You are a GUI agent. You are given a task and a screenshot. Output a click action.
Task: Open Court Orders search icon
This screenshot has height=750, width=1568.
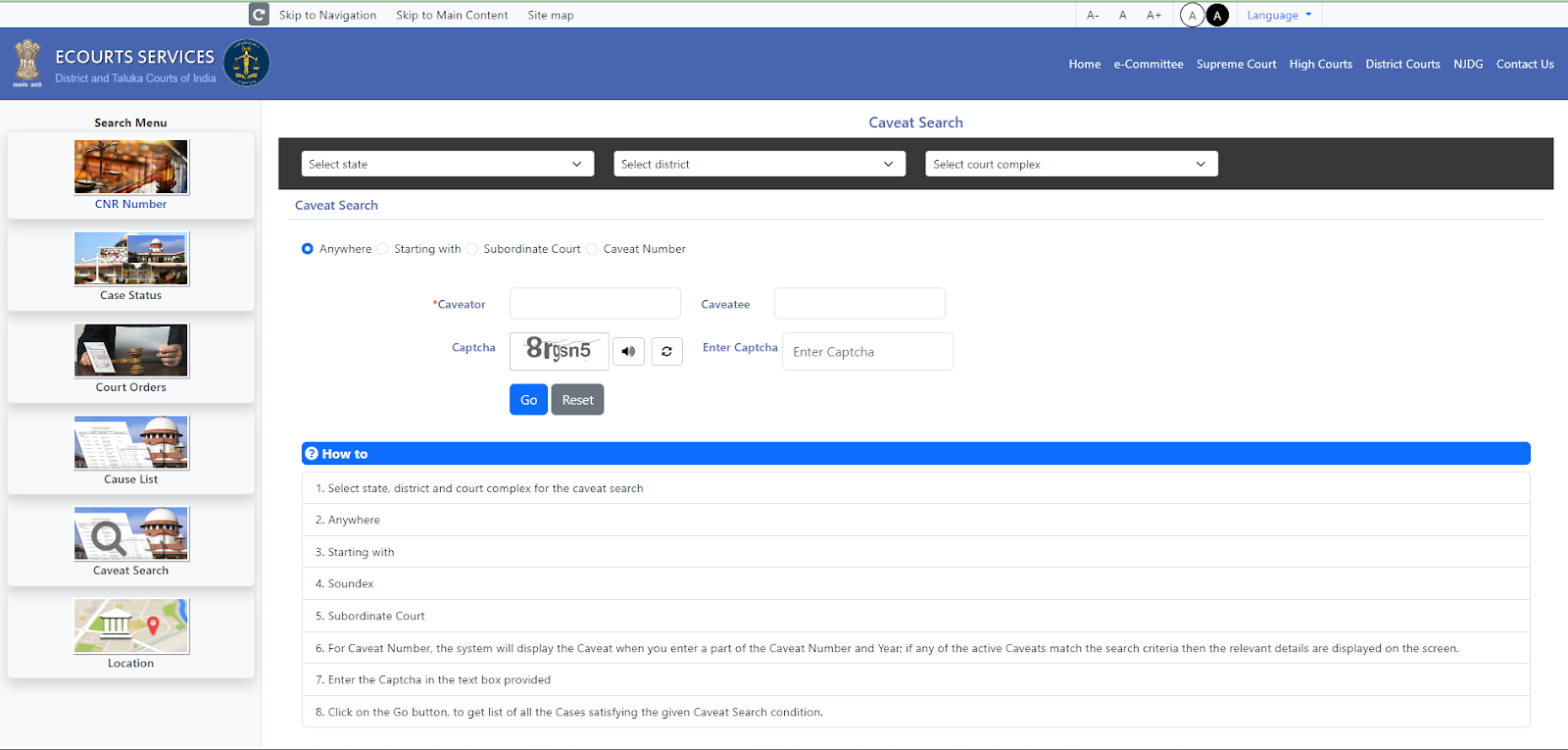pos(131,351)
